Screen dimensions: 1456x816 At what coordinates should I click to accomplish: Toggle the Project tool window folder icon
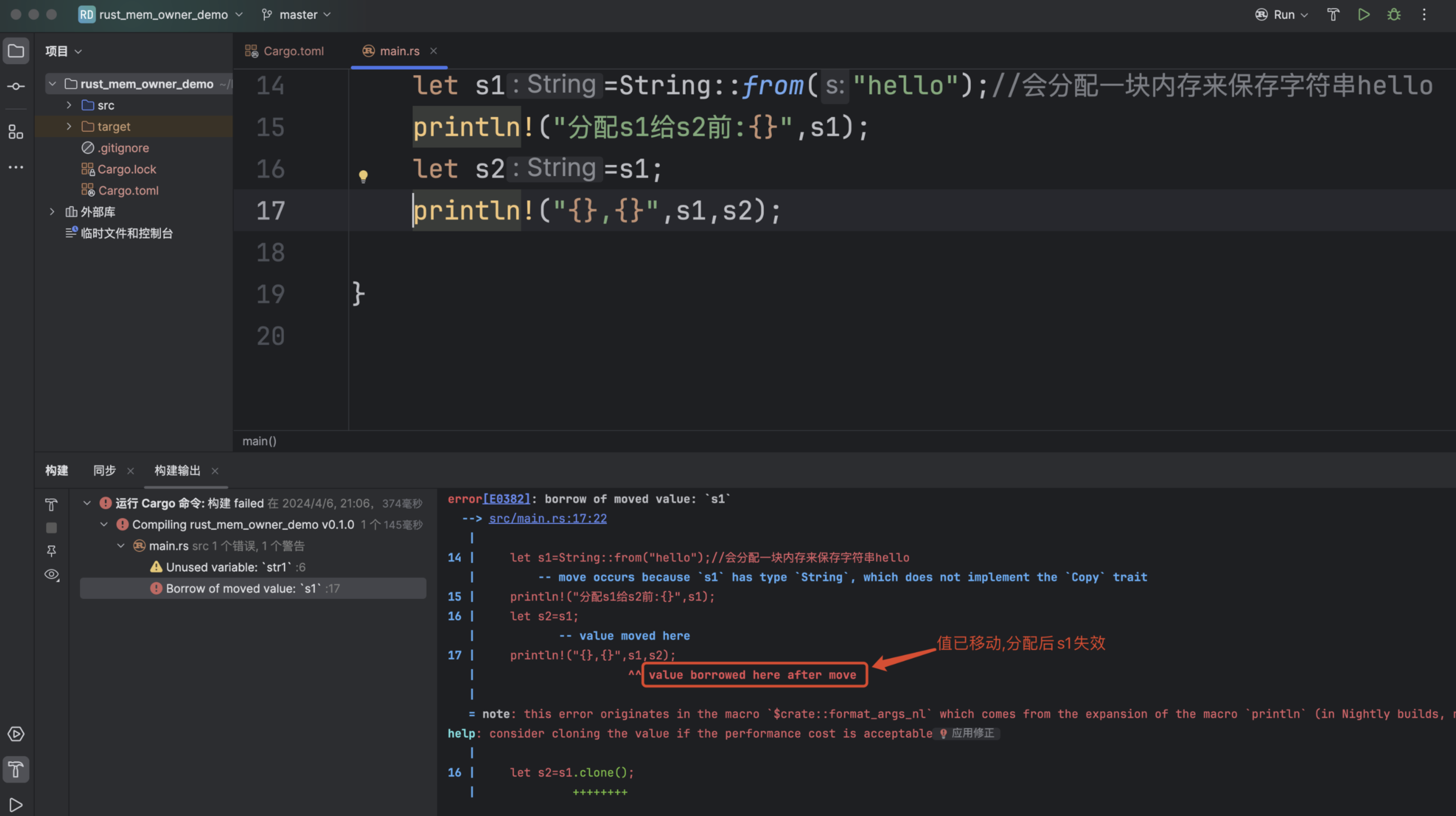click(x=16, y=51)
